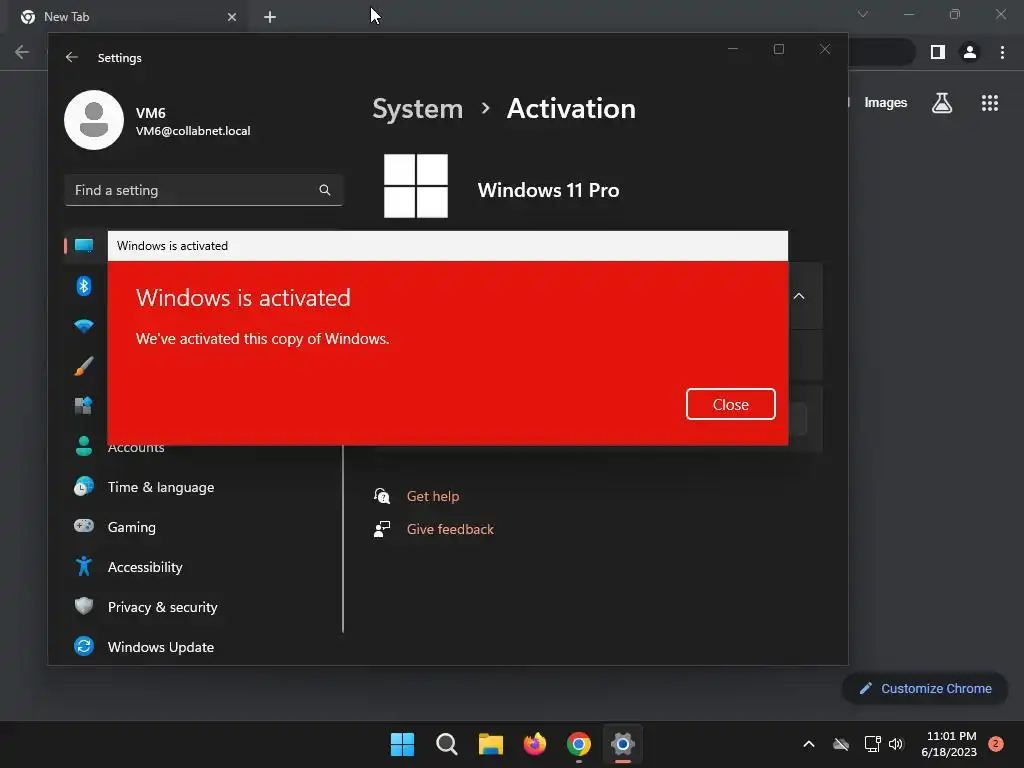Navigate to System in the breadcrumb
This screenshot has width=1024, height=768.
417,108
